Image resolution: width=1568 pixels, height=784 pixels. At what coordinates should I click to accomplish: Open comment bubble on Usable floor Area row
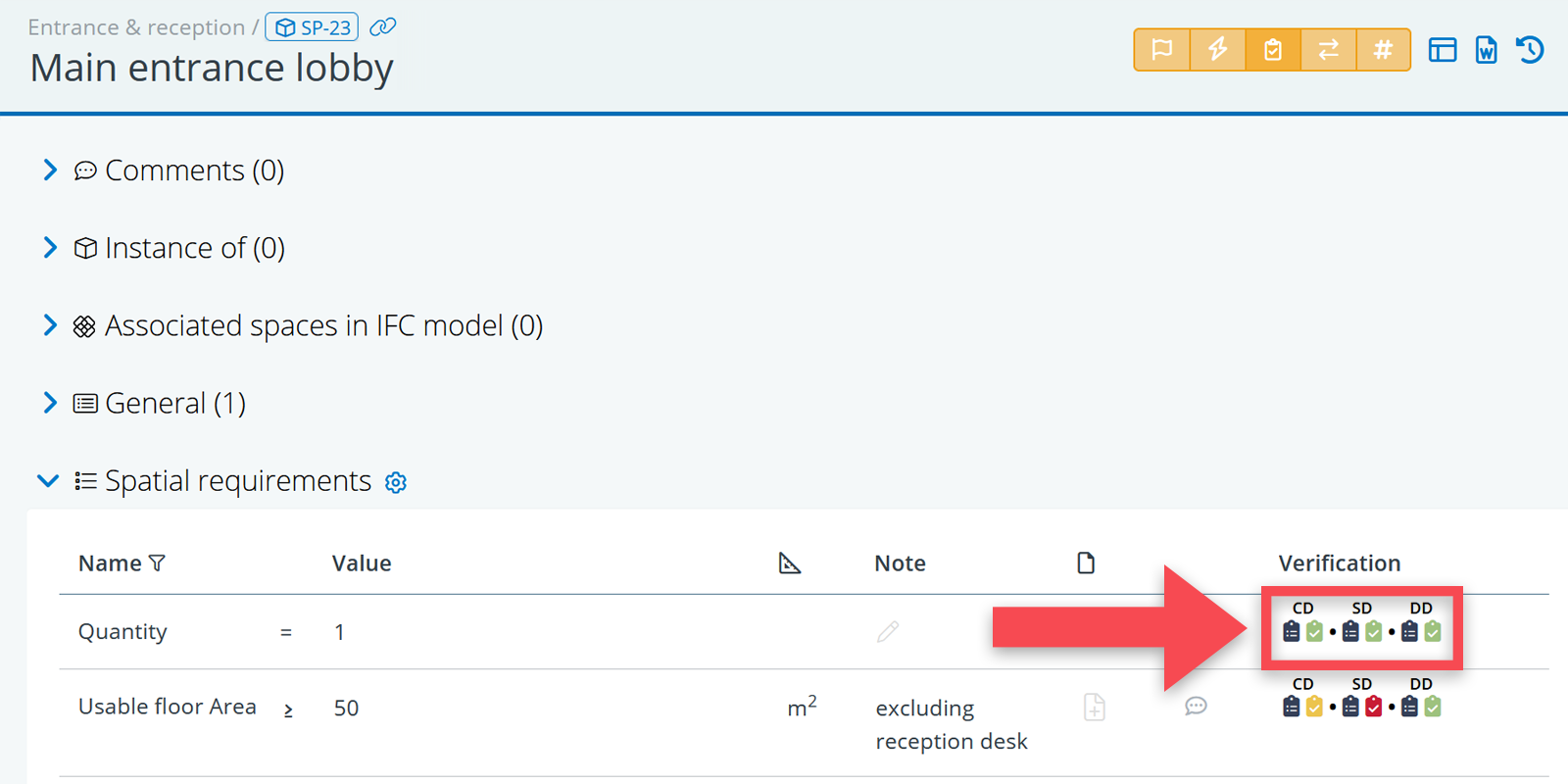[x=1196, y=706]
